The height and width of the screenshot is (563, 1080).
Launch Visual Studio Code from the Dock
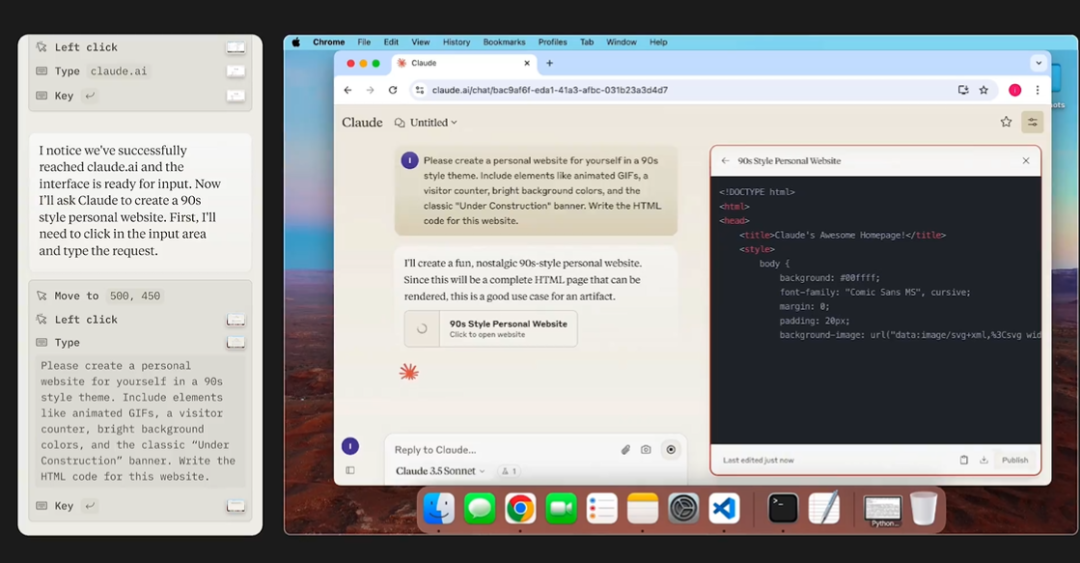point(724,509)
